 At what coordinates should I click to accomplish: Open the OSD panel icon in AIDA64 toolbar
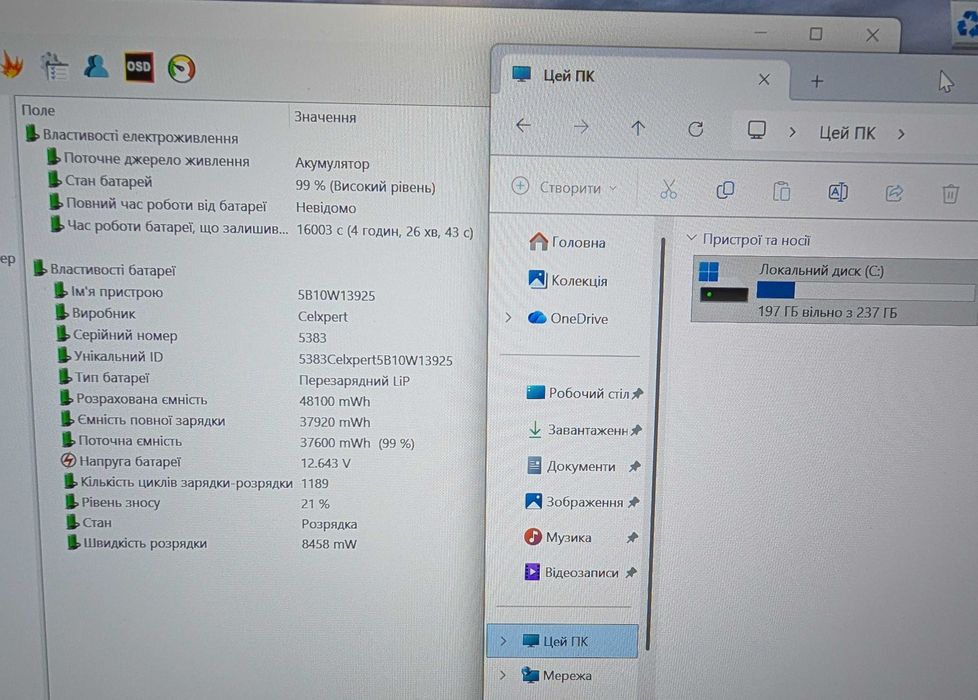(138, 67)
